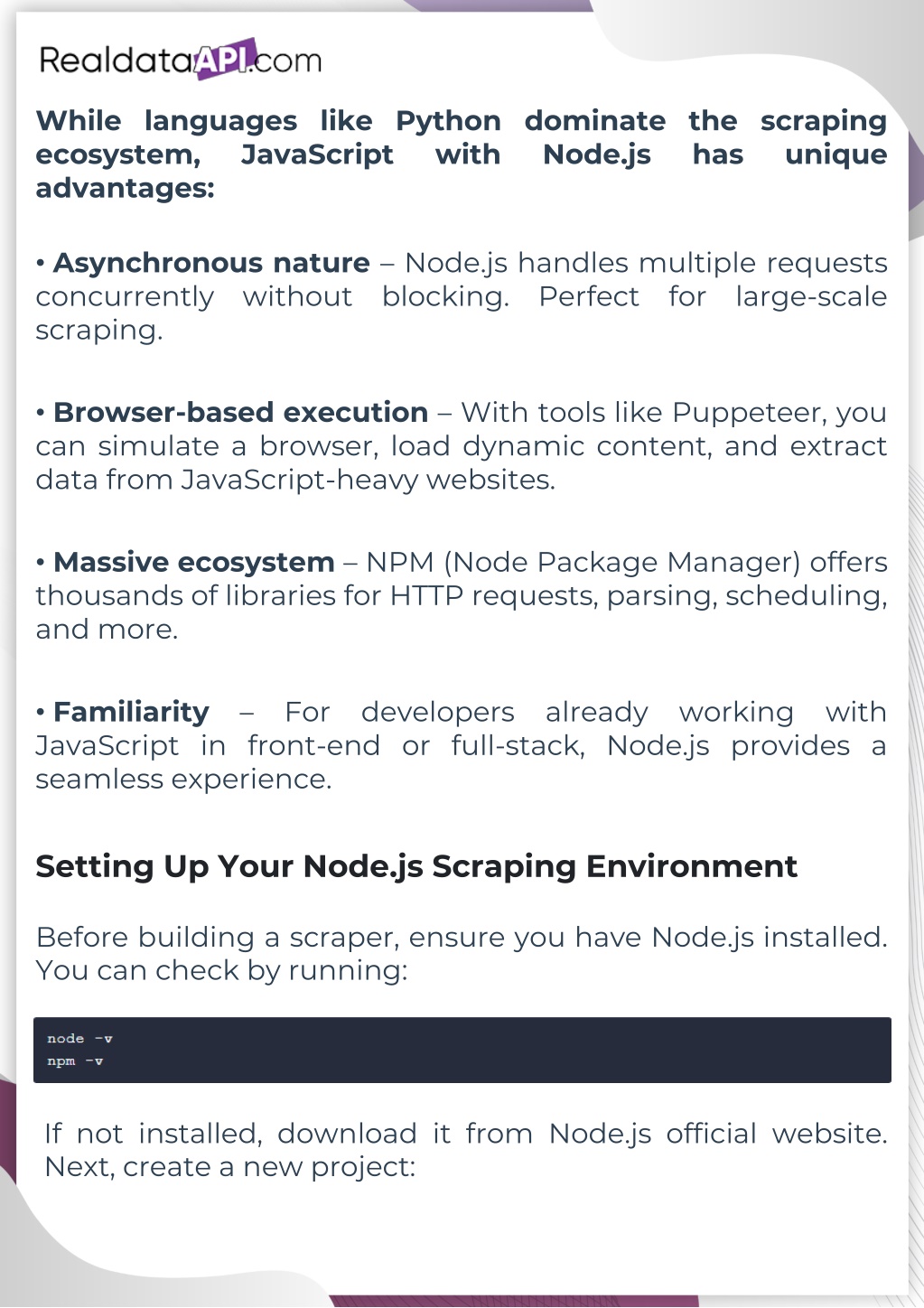The image size is (924, 1308).
Task: Click "large-scale" in the asynchronous bullet
Action: [x=810, y=296]
